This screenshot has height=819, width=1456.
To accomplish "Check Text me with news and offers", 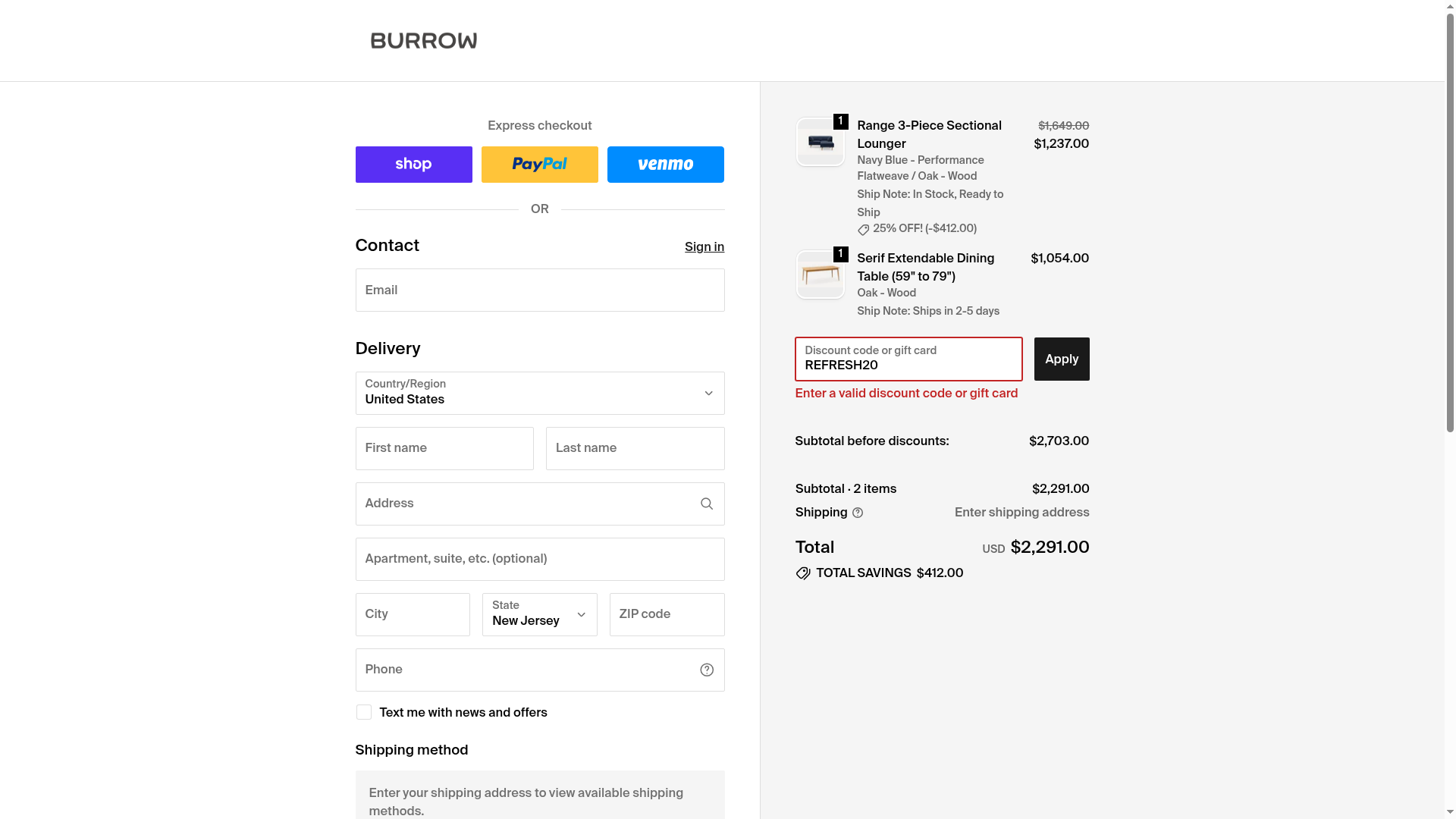I will click(364, 712).
